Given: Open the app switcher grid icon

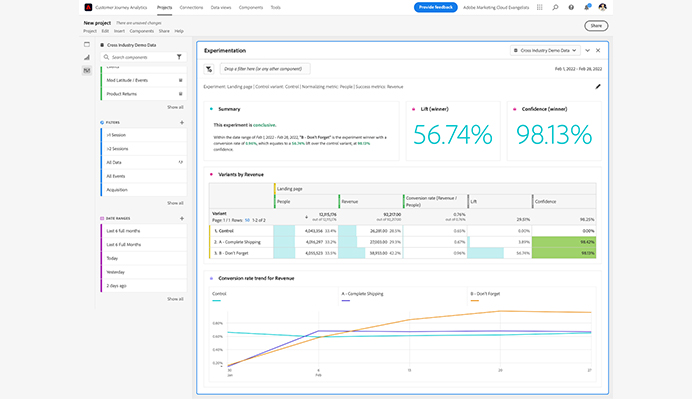Looking at the screenshot, I should 539,7.
